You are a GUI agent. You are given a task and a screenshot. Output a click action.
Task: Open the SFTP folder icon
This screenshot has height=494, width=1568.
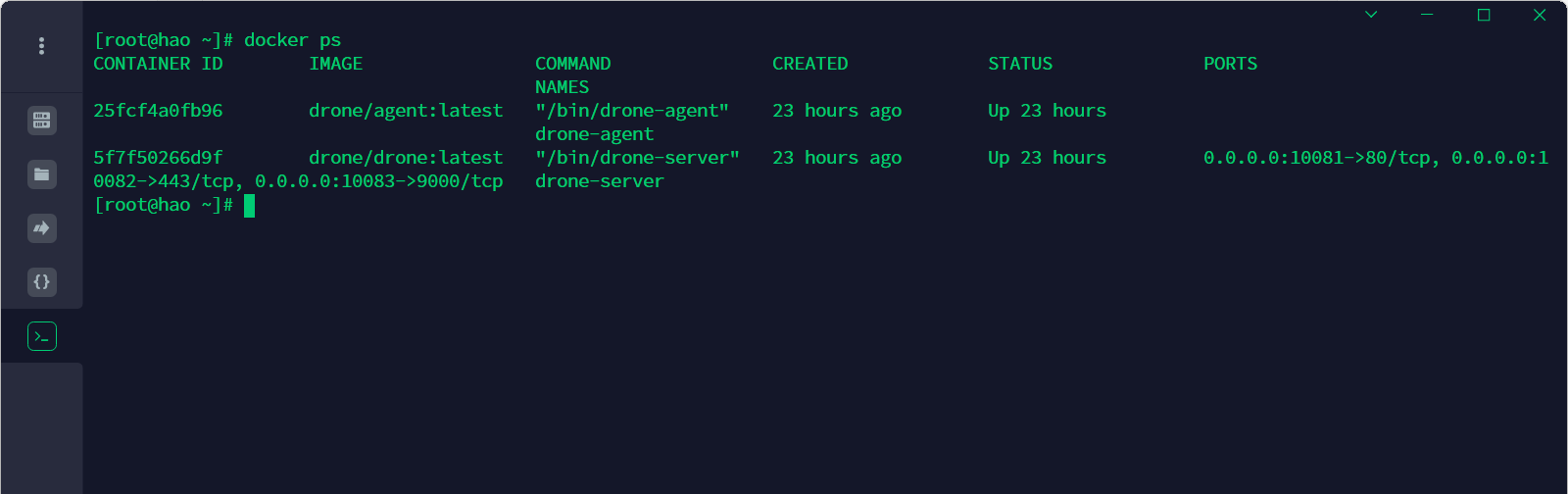pos(41,174)
